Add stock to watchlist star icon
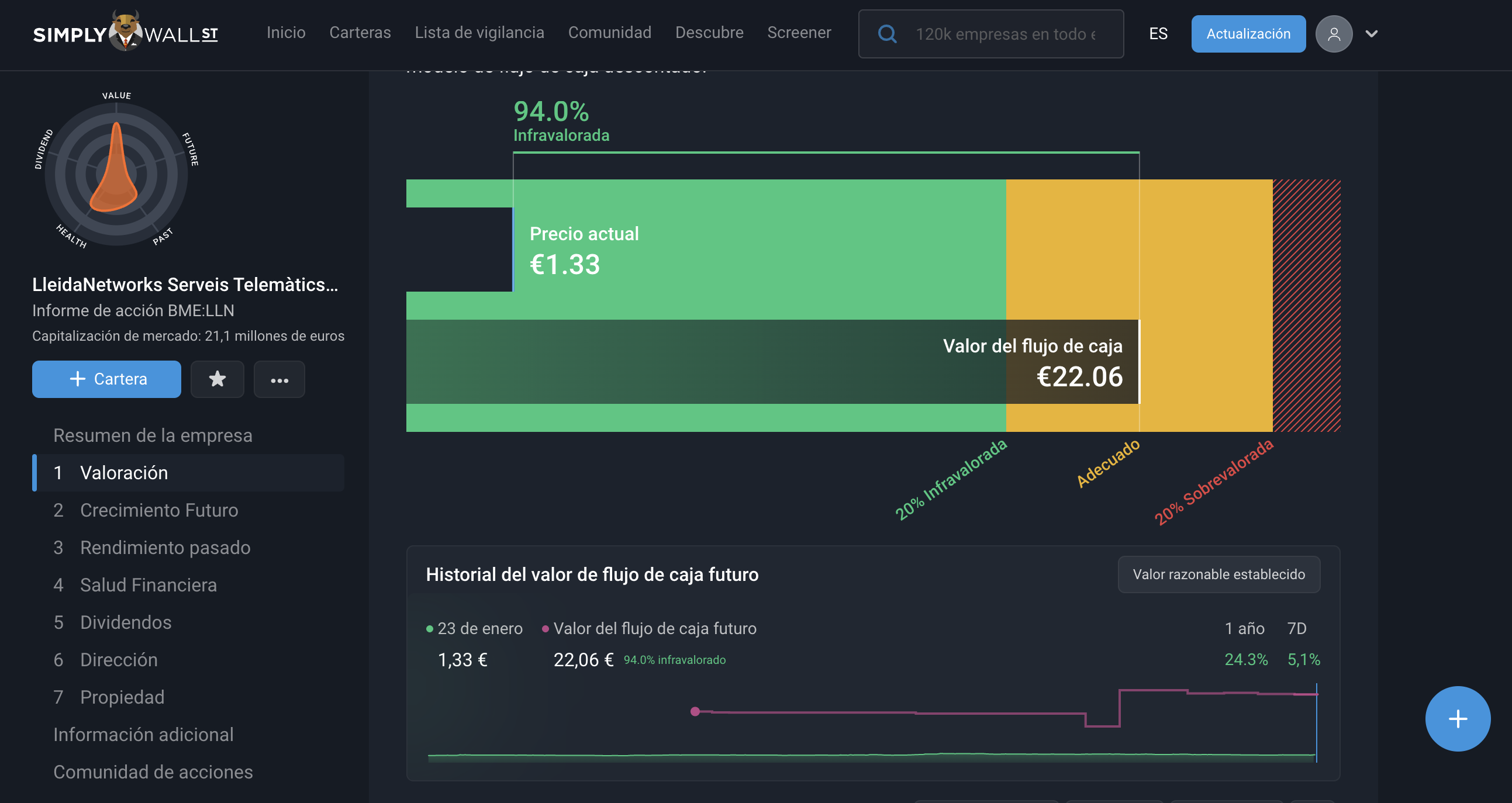This screenshot has width=1512, height=803. tap(217, 379)
